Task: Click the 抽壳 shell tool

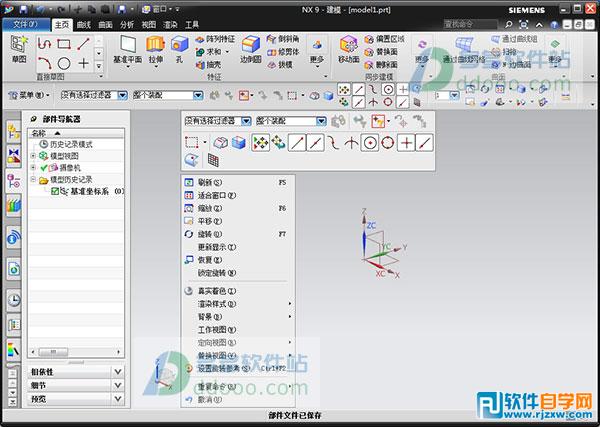Action: coord(209,65)
